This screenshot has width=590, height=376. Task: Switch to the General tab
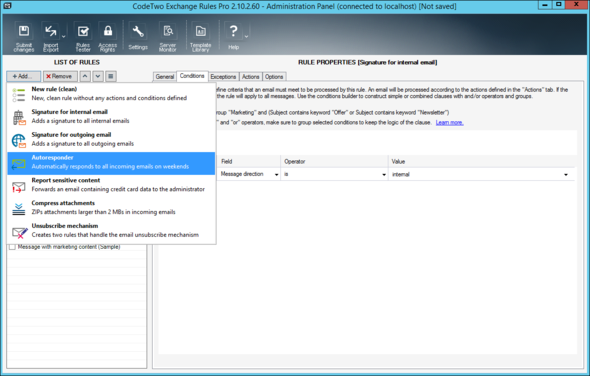point(164,77)
